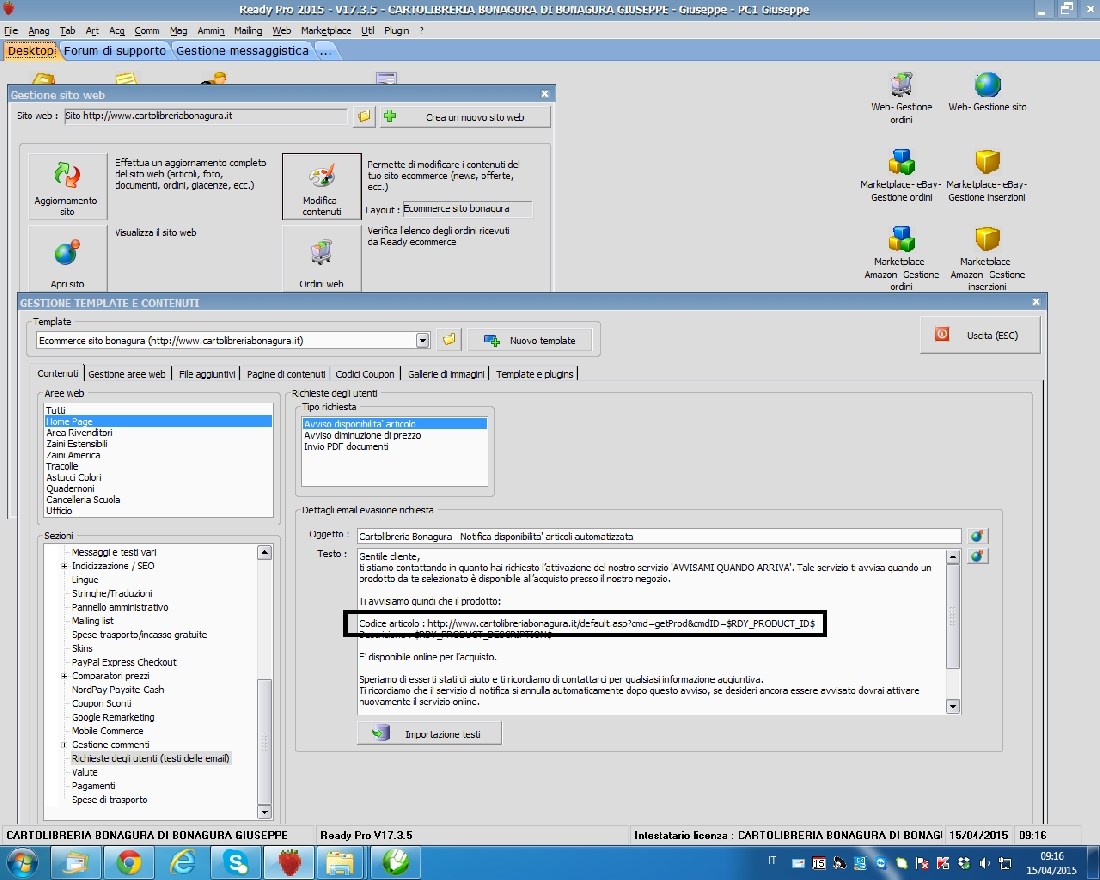
Task: Click Sito web address field
Action: click(x=206, y=116)
